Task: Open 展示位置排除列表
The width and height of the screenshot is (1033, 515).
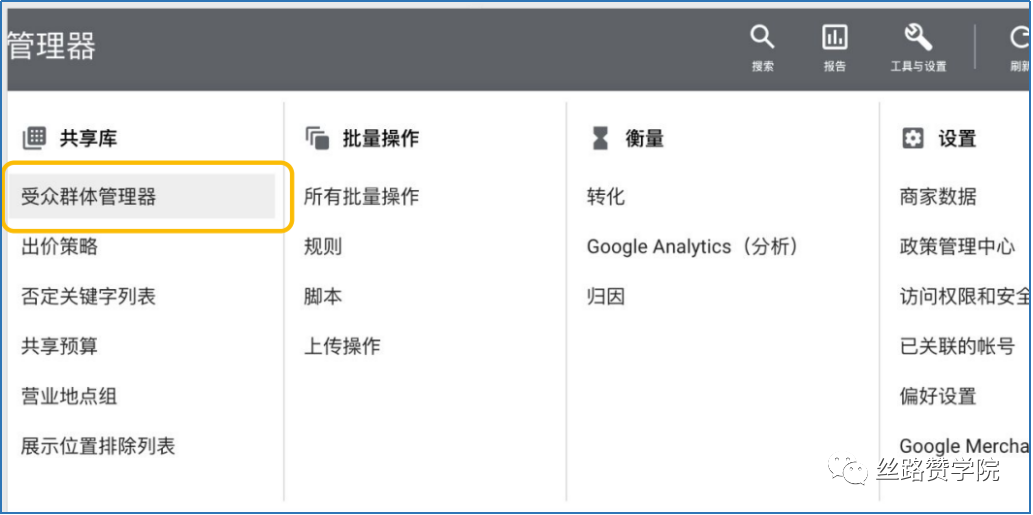Action: click(x=98, y=447)
